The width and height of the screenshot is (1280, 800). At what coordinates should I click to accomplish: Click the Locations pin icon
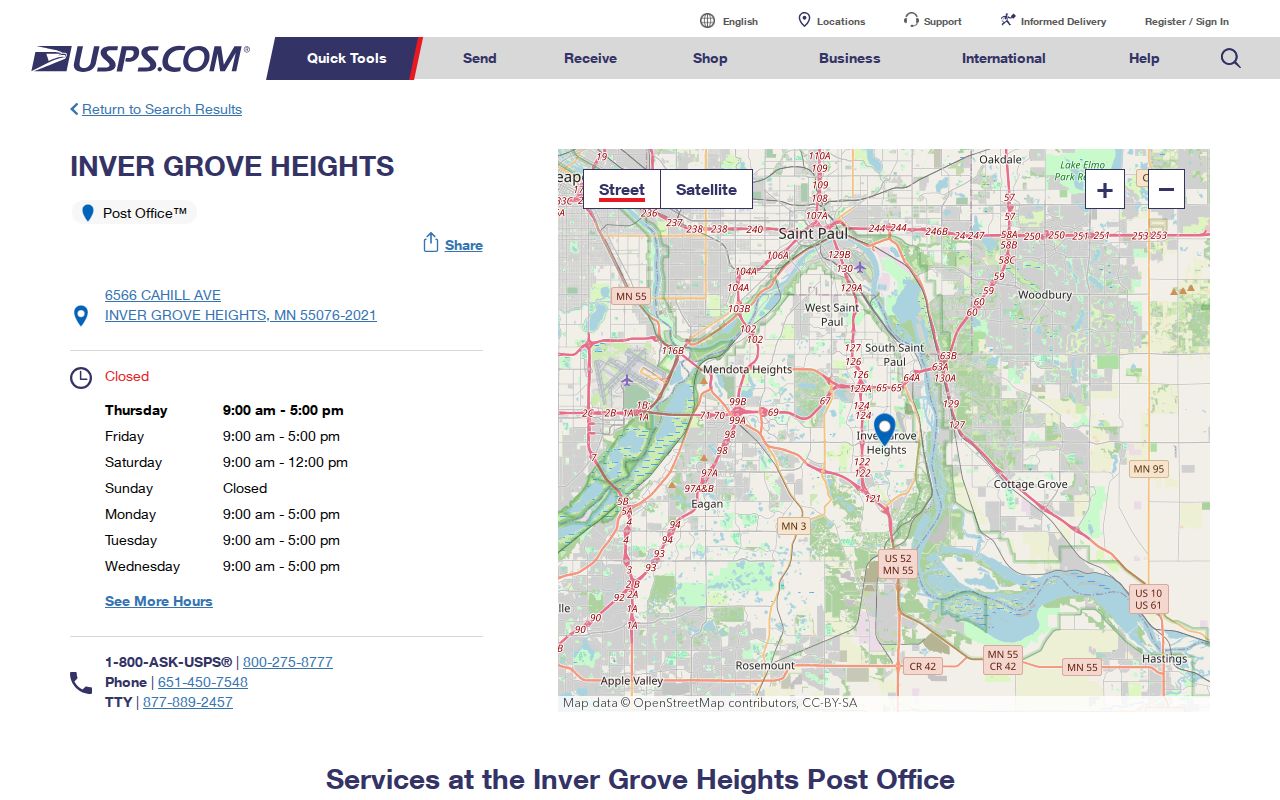pos(804,20)
